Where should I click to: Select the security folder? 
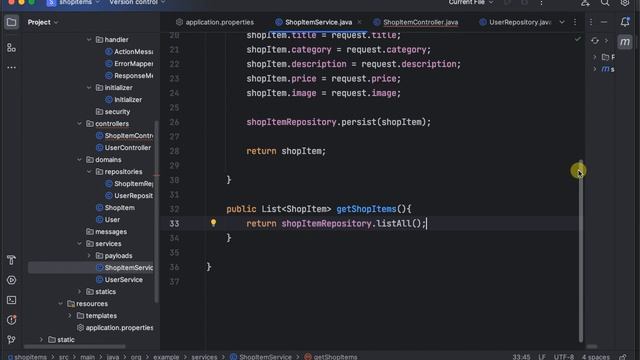pyautogui.click(x=113, y=111)
